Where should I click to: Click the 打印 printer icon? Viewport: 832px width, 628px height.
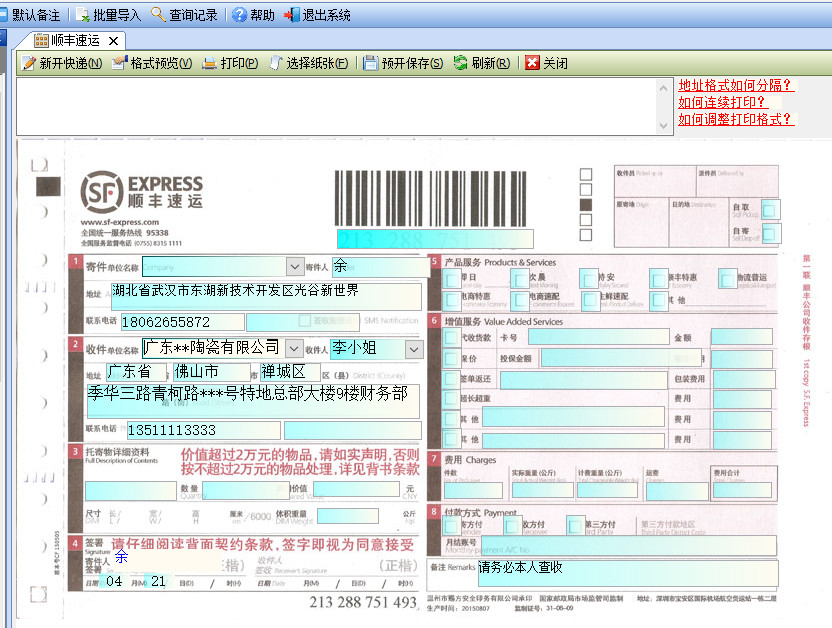[210, 63]
